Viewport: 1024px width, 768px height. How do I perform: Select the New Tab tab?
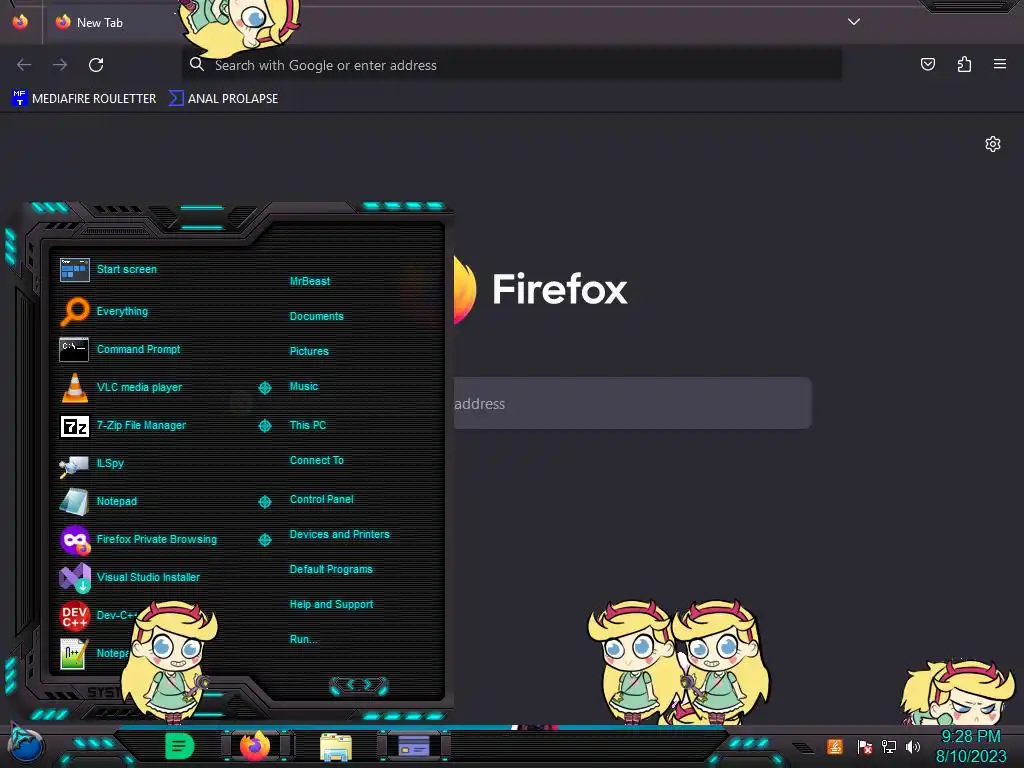(111, 22)
